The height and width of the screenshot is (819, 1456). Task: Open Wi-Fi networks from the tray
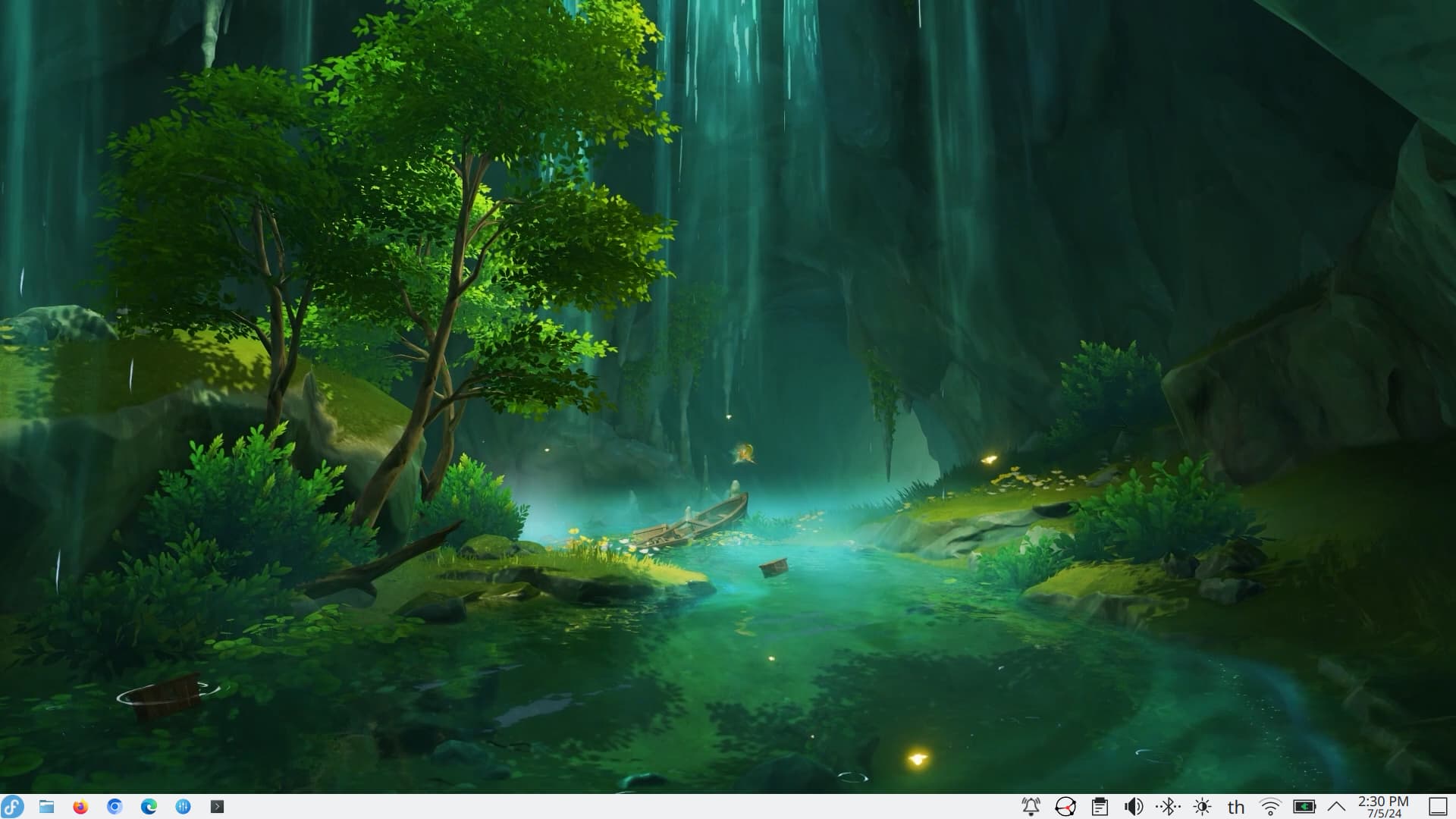(x=1270, y=806)
